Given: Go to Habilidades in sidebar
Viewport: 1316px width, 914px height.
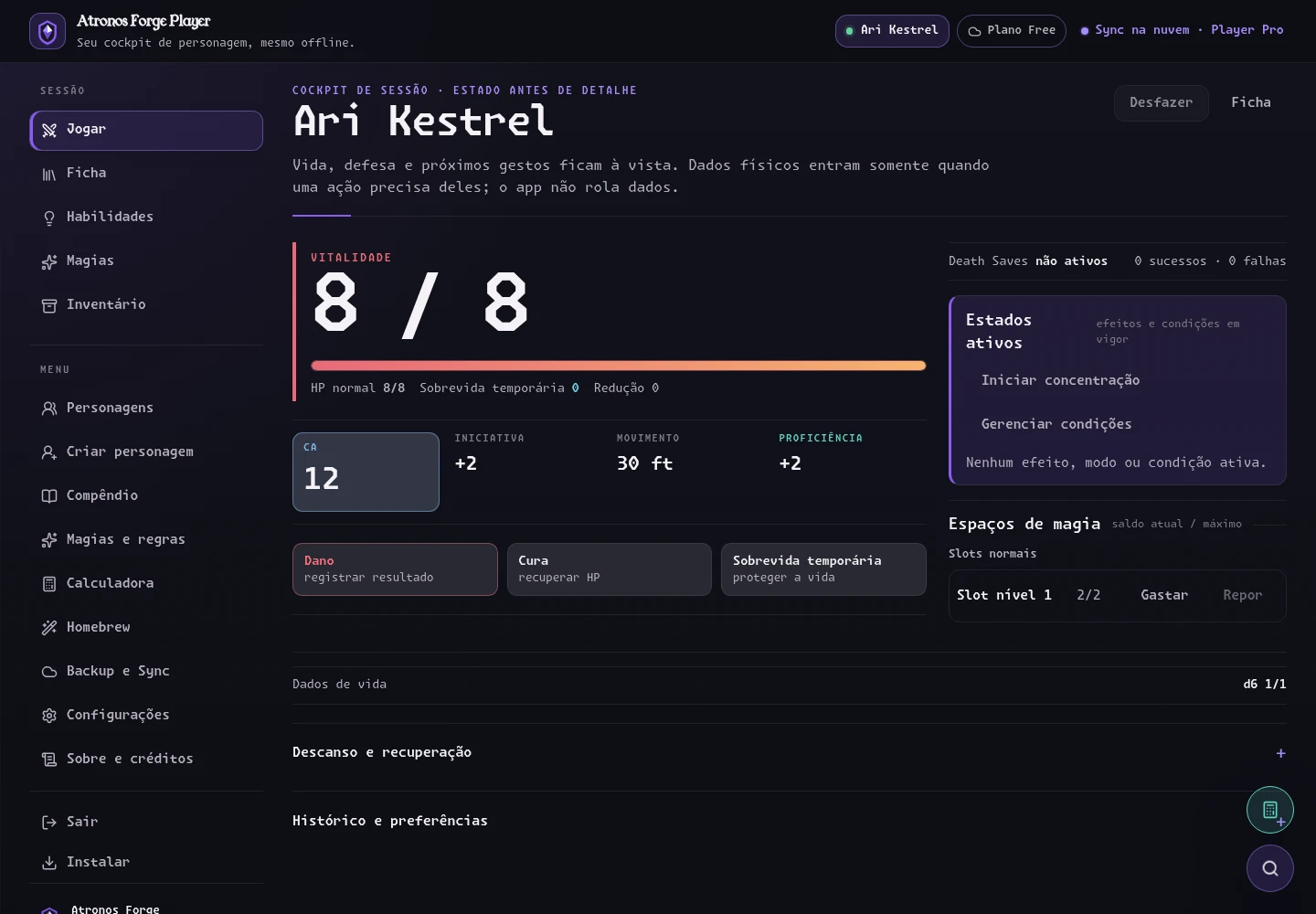Looking at the screenshot, I should click(146, 218).
